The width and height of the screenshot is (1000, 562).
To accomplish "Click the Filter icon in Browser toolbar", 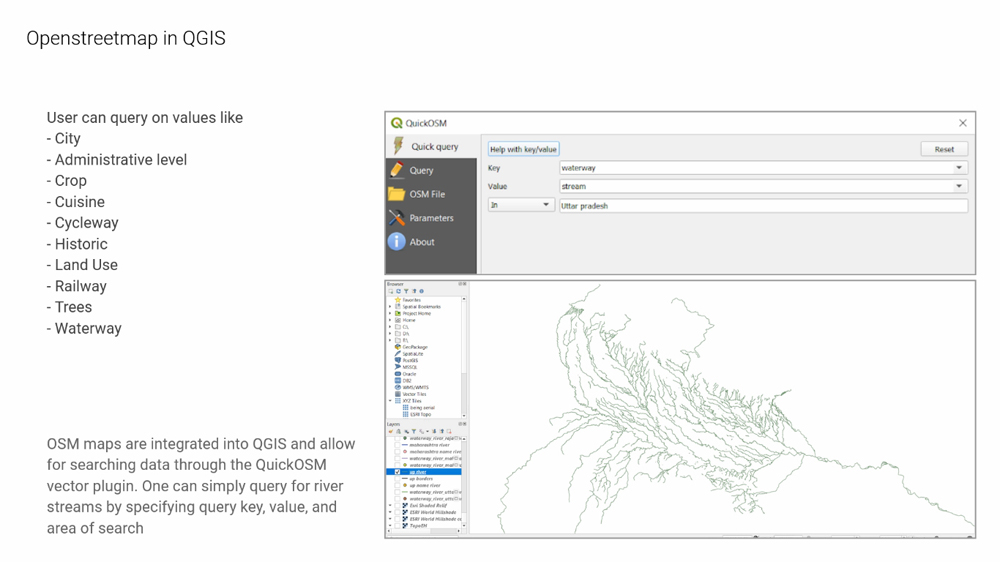I will point(406,292).
